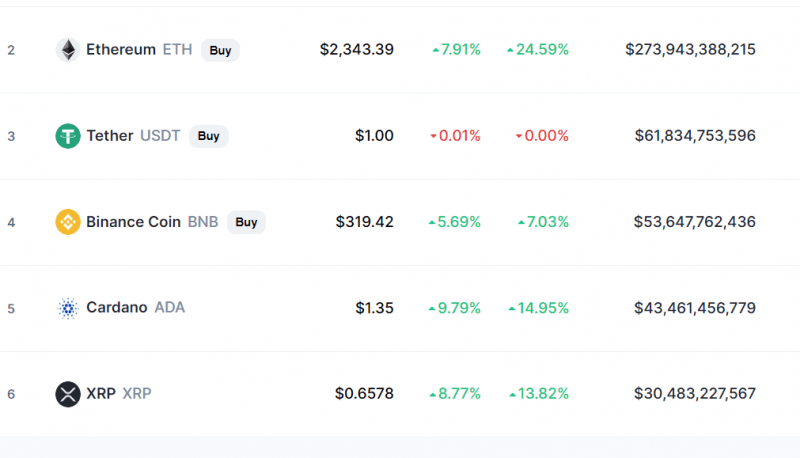Viewport: 800px width, 458px height.
Task: Click the Cardano dotted logo icon
Action: [x=68, y=308]
